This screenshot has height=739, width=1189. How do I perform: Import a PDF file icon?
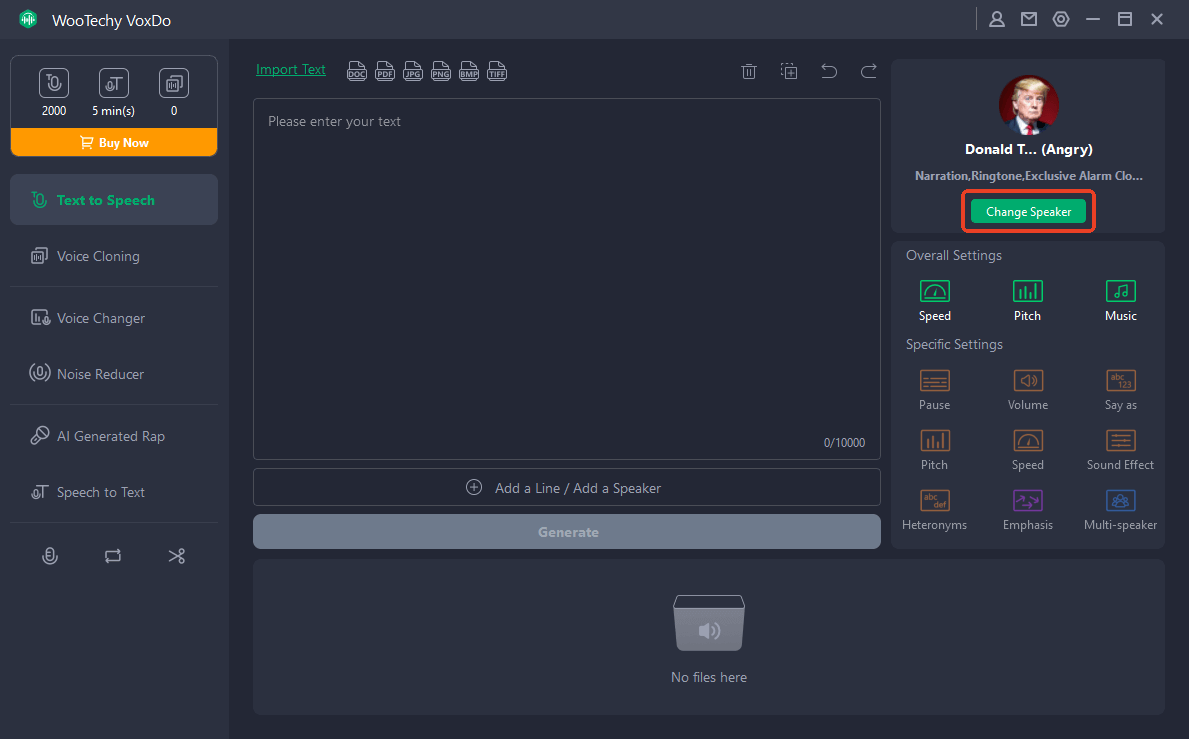pyautogui.click(x=384, y=71)
